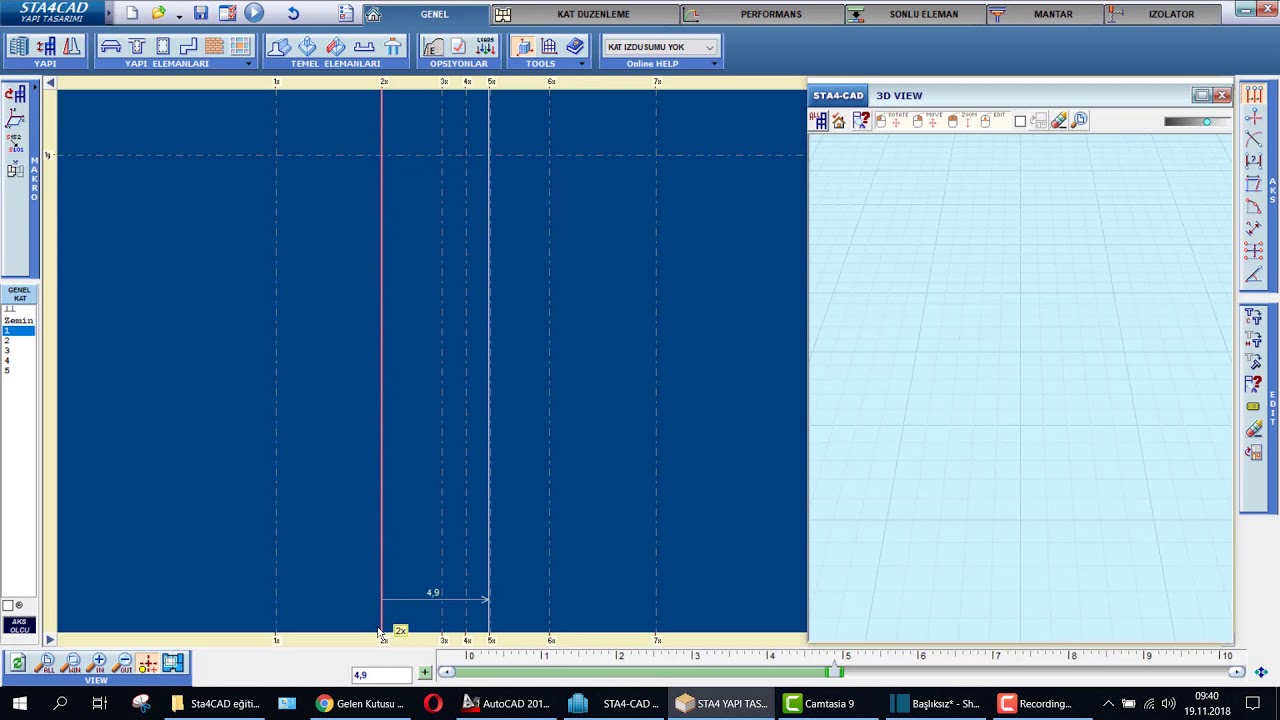Open the LOADS option icon
1280x720 pixels.
(485, 47)
